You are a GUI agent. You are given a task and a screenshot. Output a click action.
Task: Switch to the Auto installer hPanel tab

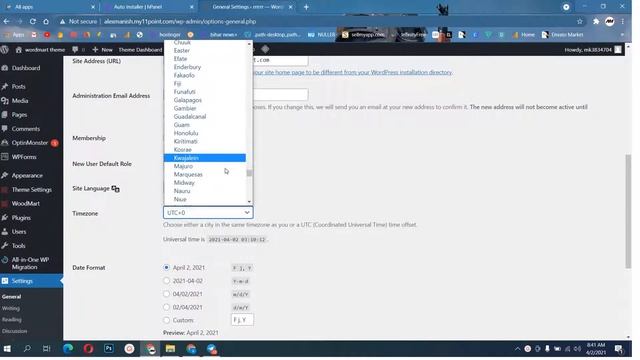[x=148, y=7]
